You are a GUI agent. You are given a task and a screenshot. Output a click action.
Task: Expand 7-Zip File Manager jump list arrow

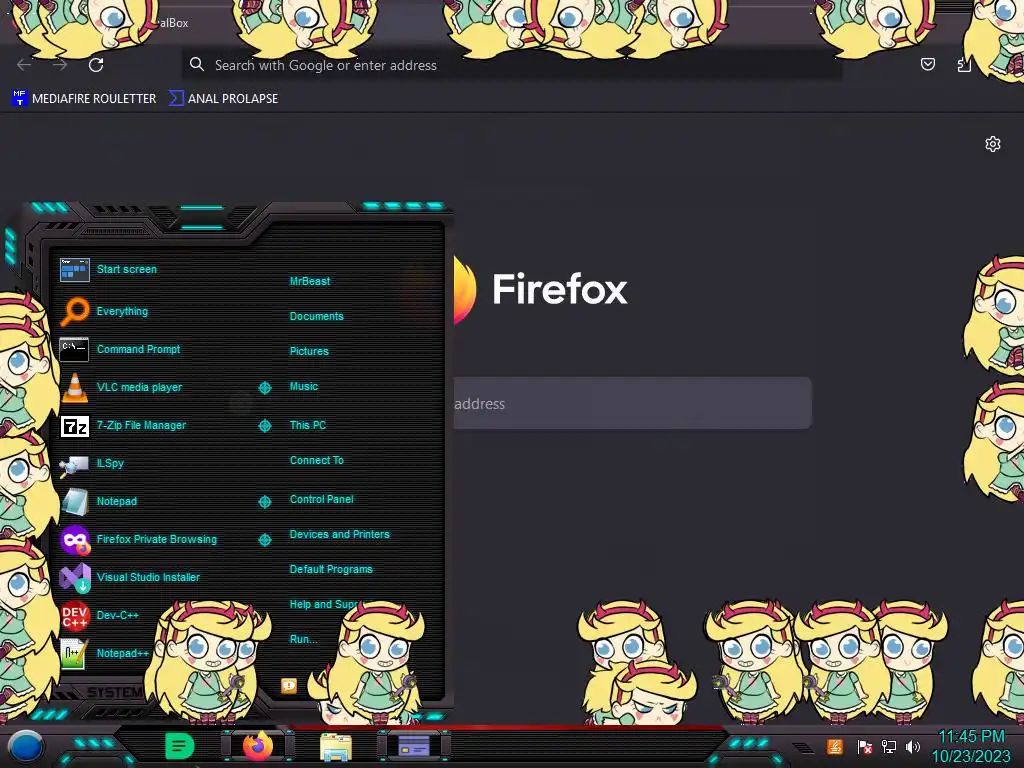coord(264,426)
